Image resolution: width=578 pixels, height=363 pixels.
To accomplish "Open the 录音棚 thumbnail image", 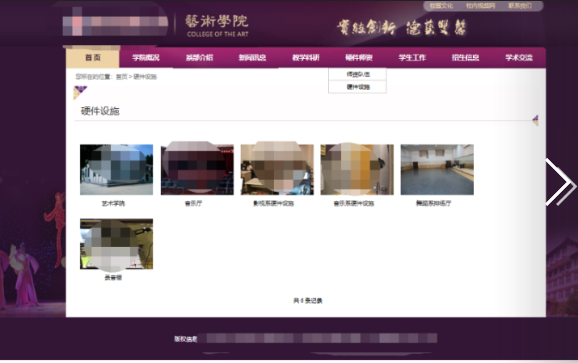I will [x=116, y=244].
